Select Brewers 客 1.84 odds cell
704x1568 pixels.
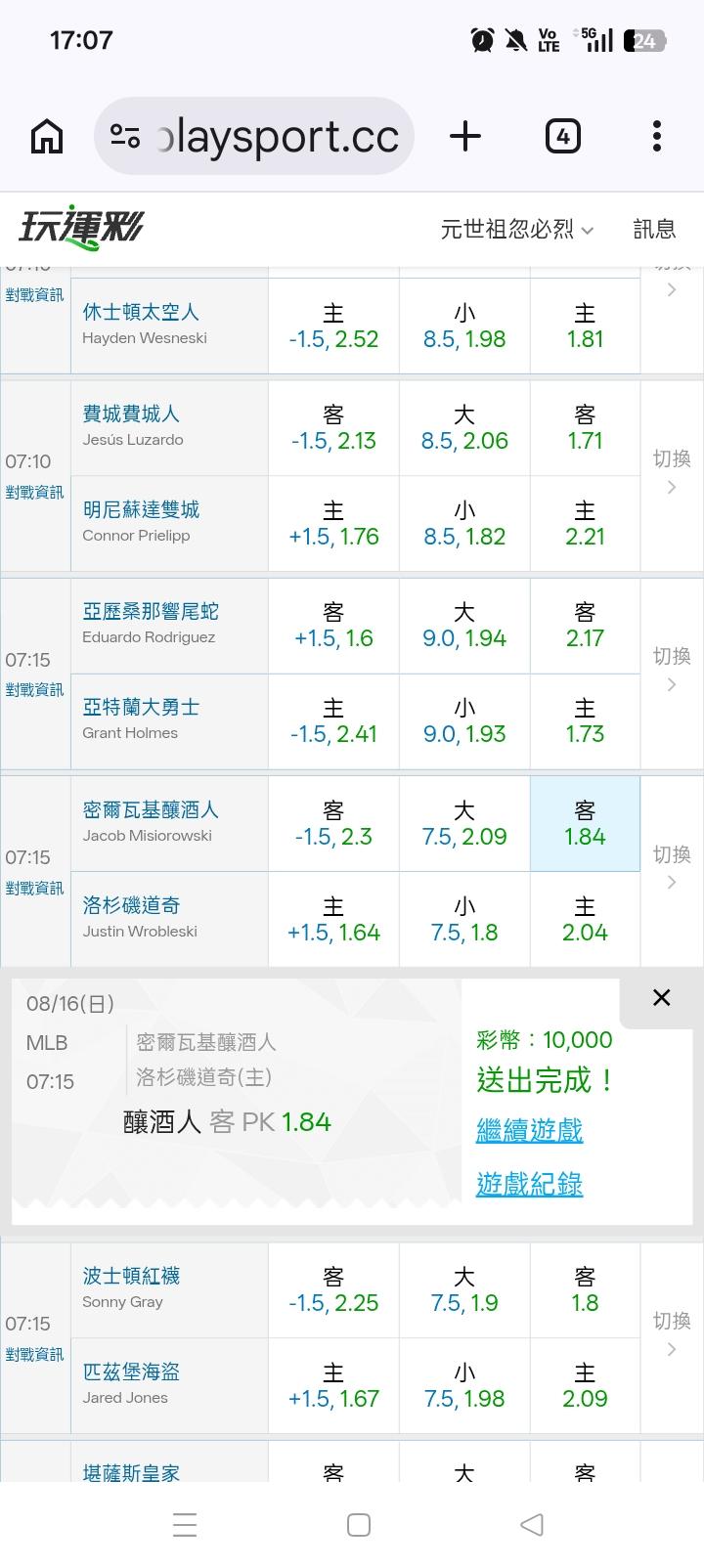pos(585,823)
